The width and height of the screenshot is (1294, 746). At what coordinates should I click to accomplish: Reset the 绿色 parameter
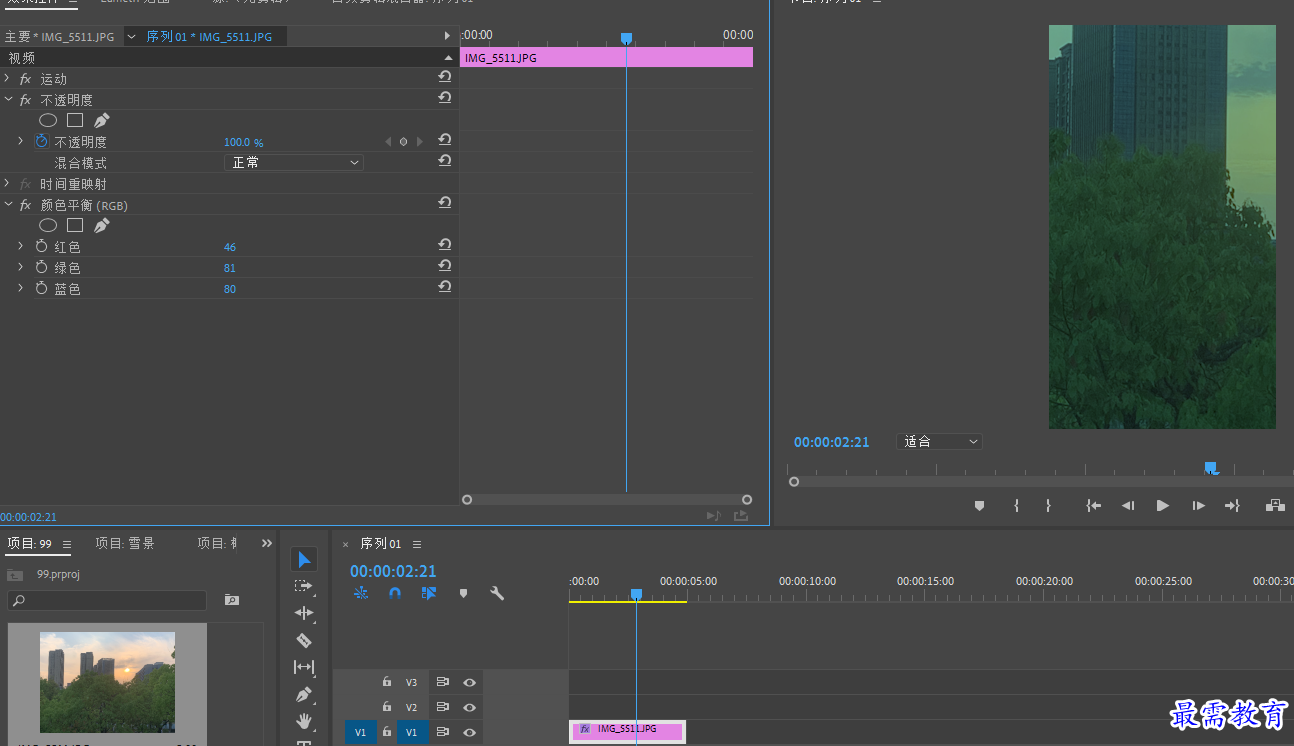(444, 266)
